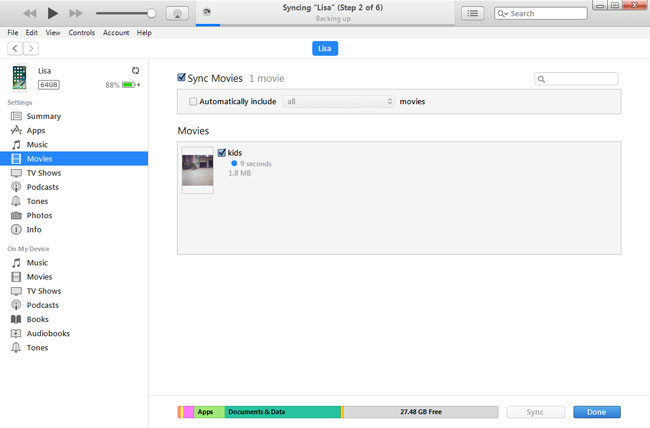Go forward with the right arrow
The width and height of the screenshot is (650, 428).
(31, 49)
